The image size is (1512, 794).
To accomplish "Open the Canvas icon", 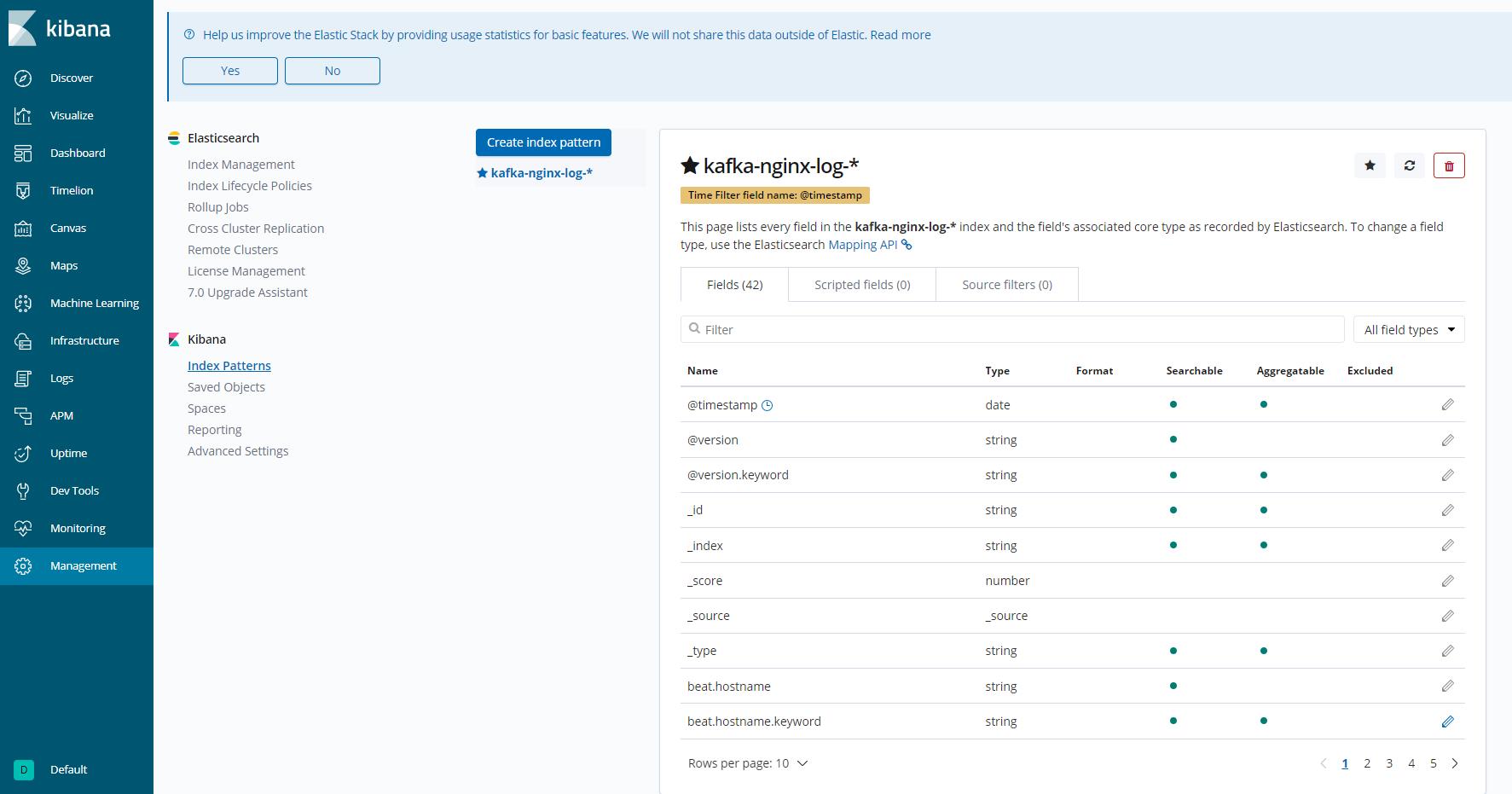I will click(23, 228).
